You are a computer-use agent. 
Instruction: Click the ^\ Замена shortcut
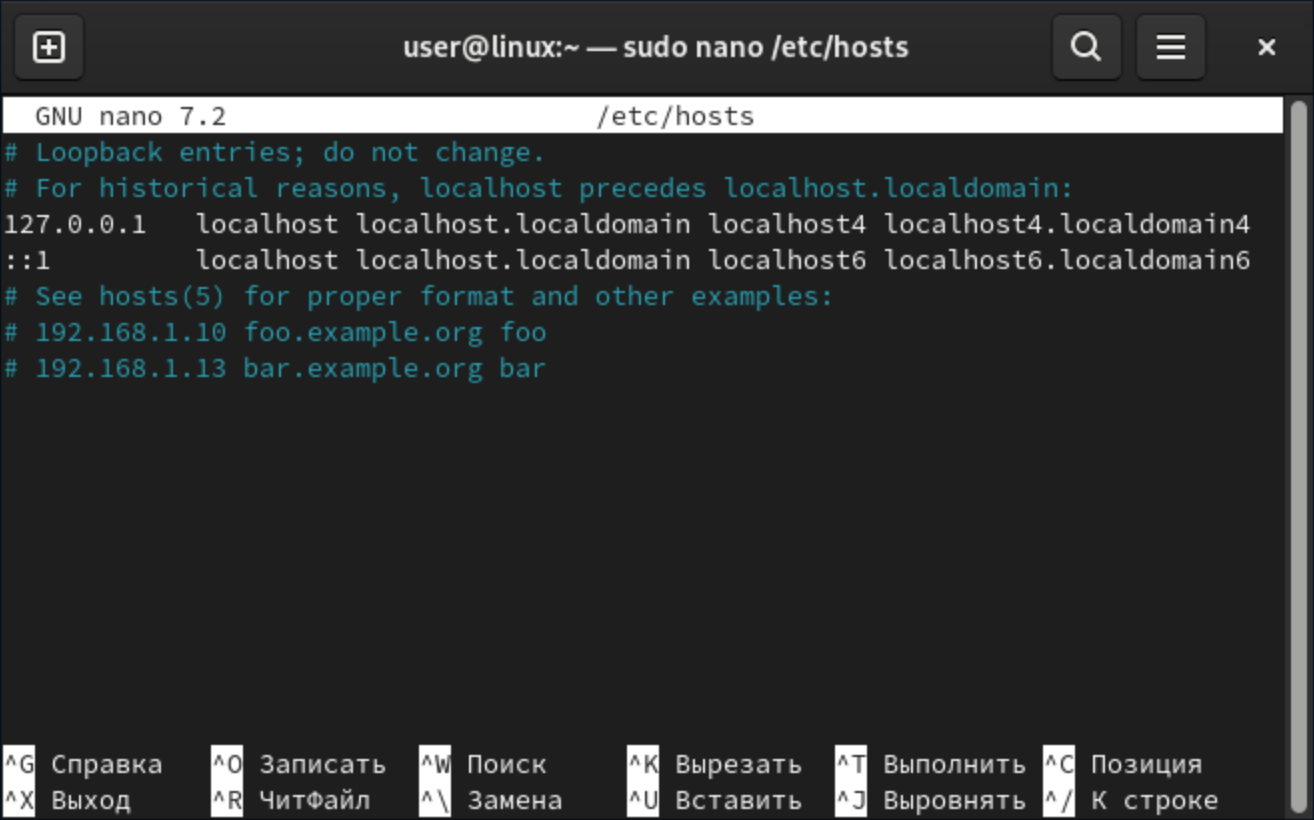(x=491, y=801)
